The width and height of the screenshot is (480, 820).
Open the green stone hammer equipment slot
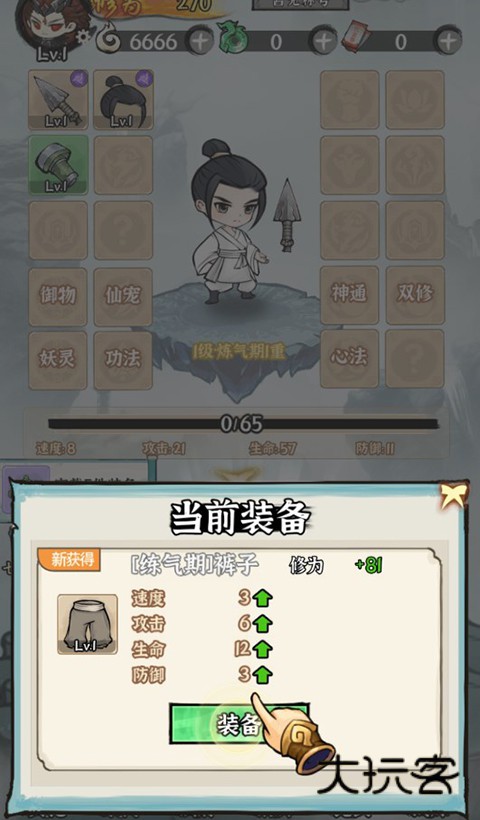[58, 165]
